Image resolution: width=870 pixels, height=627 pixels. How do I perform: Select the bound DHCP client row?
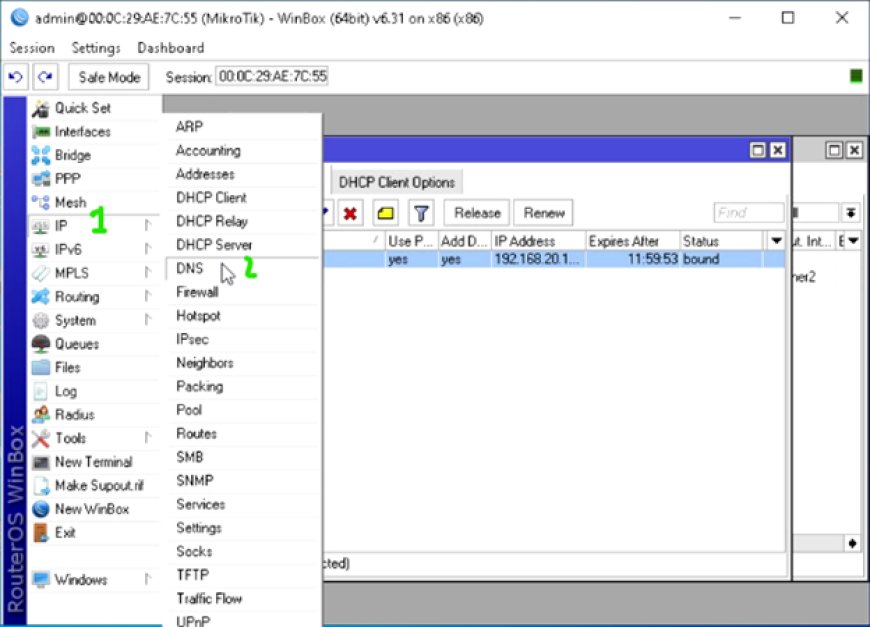click(554, 259)
